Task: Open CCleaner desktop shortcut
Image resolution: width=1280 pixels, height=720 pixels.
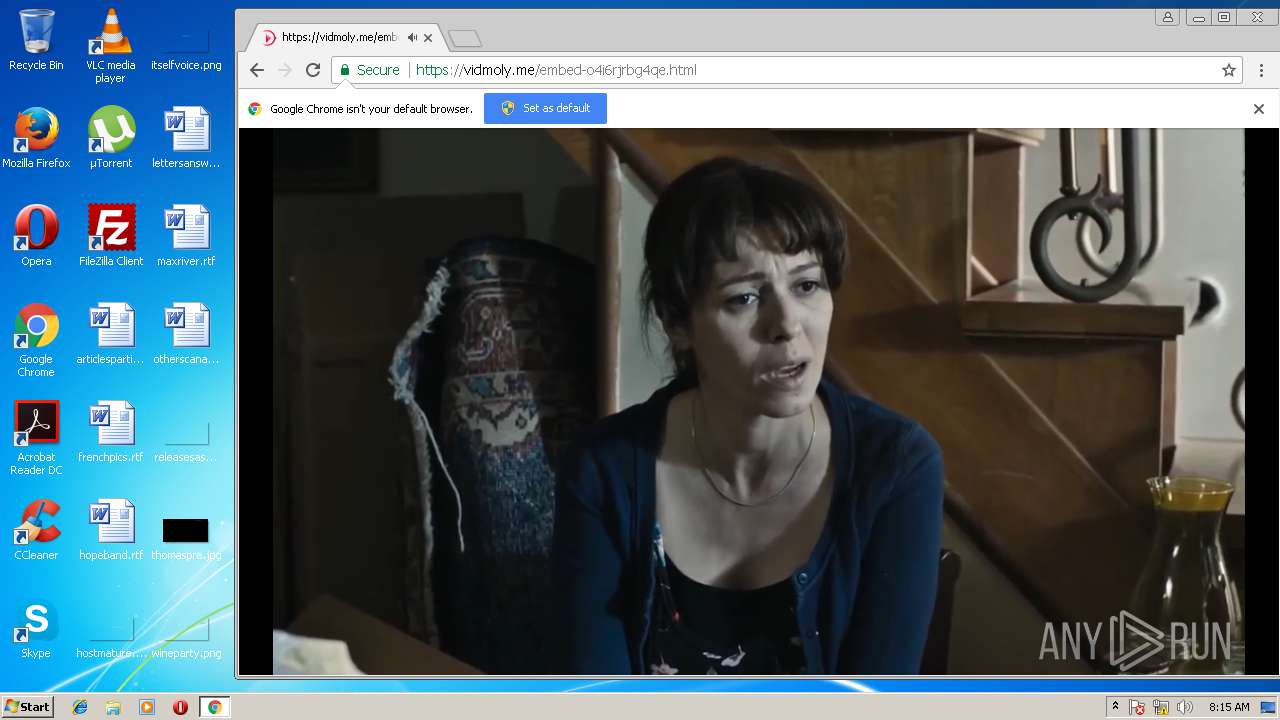Action: point(36,529)
